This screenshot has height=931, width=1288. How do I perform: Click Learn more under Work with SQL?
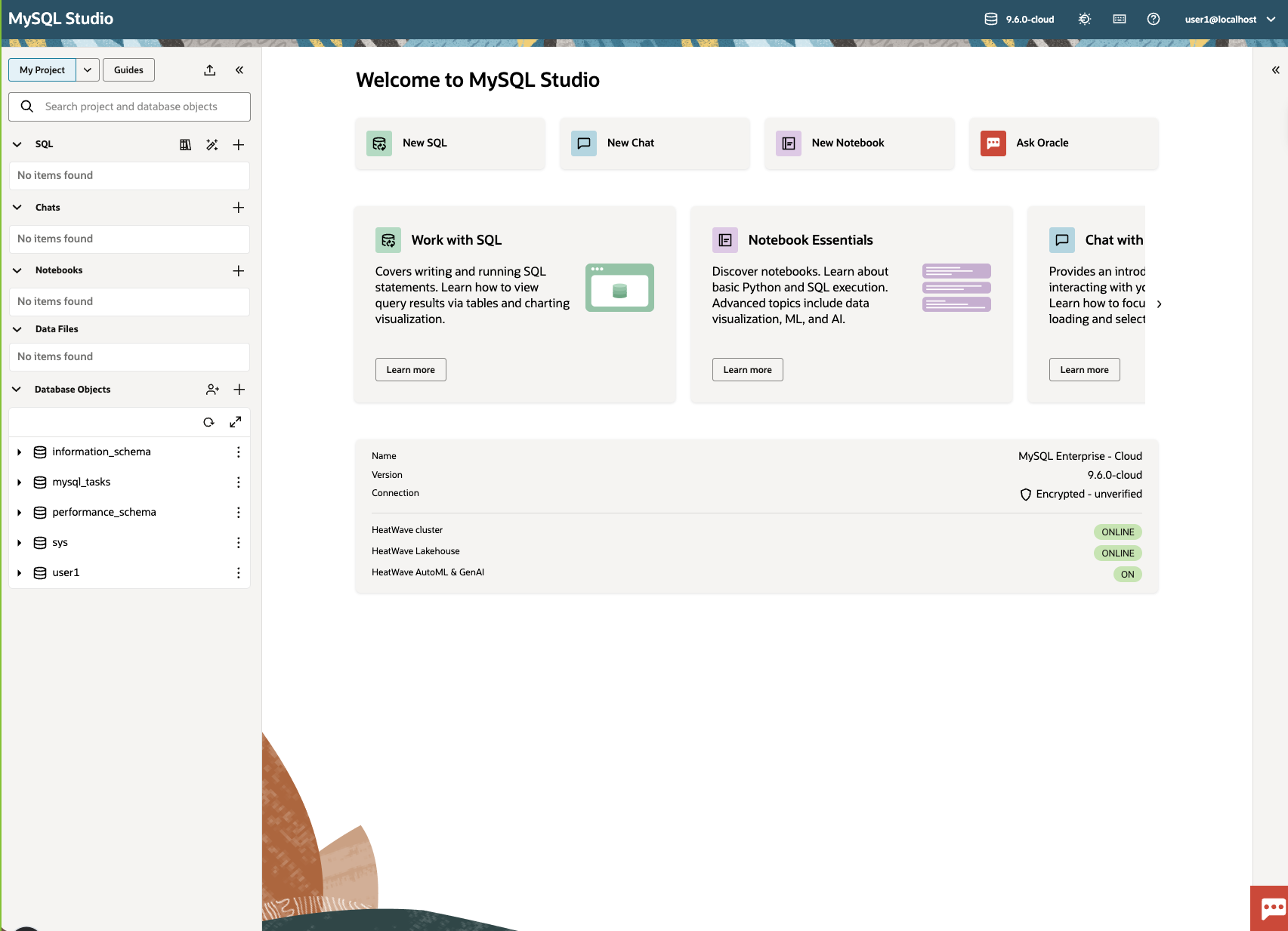tap(411, 370)
